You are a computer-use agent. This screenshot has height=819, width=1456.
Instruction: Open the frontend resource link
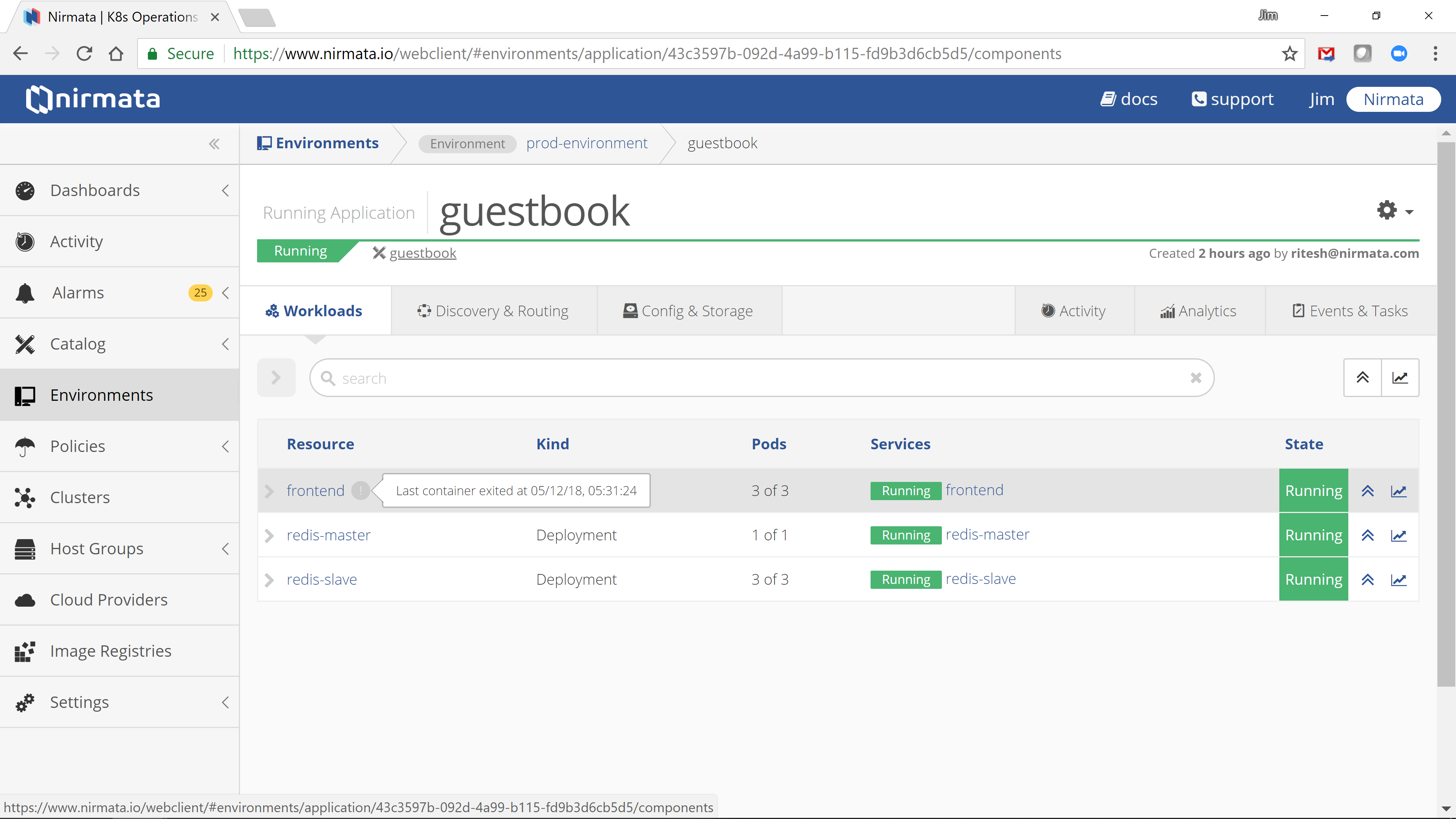coord(315,491)
